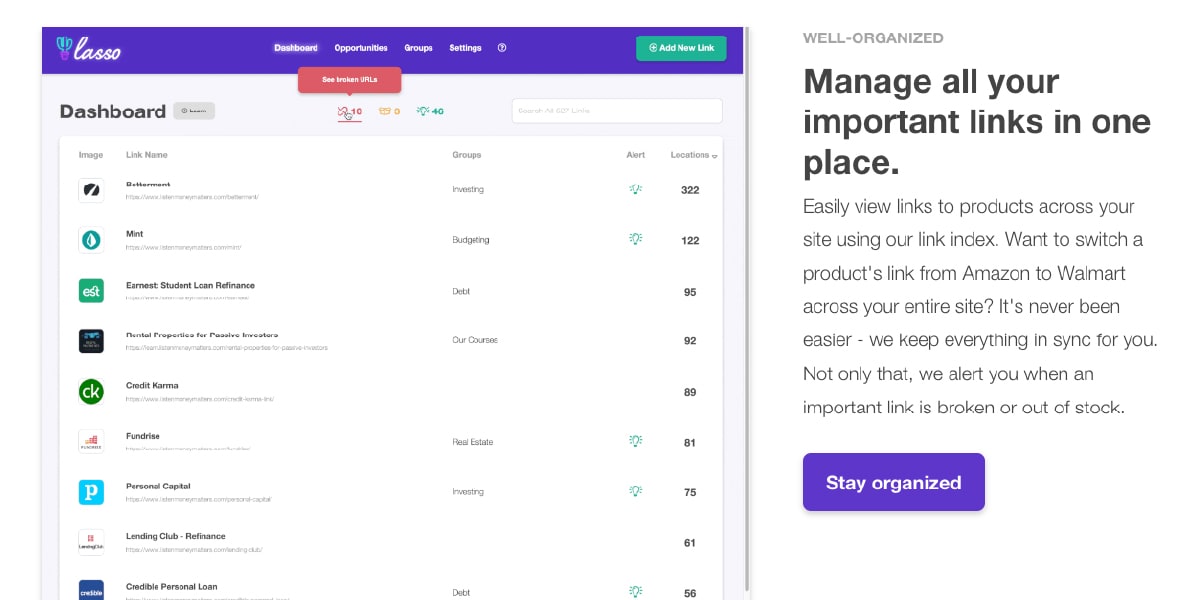Viewport: 1200px width, 600px height.
Task: Open Credible Personal Loan link
Action: click(172, 587)
